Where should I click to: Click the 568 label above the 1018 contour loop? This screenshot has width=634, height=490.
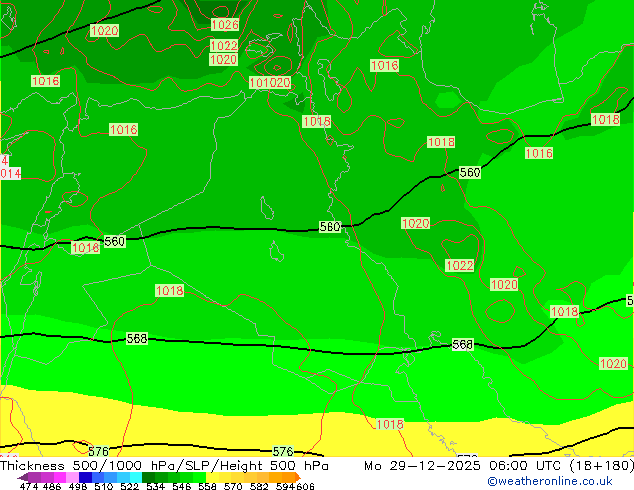point(137,338)
